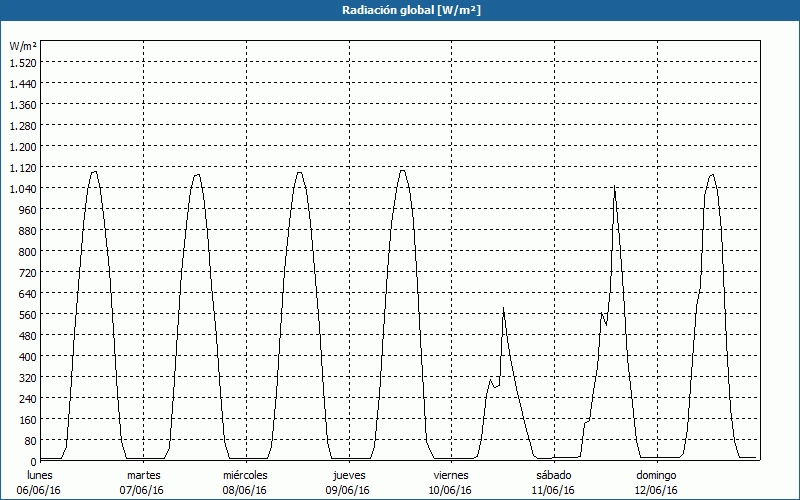This screenshot has height=500, width=800.
Task: Click the 880 y-axis value
Action: point(28,231)
